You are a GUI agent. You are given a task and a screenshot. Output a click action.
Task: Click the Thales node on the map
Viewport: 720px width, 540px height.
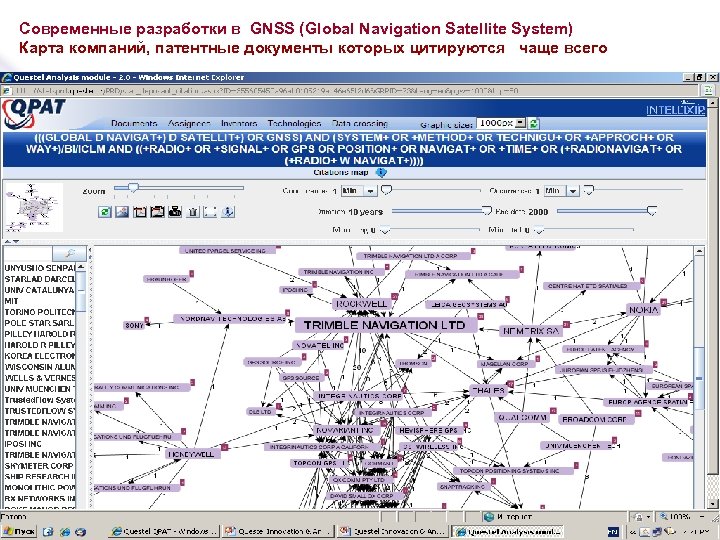[488, 391]
